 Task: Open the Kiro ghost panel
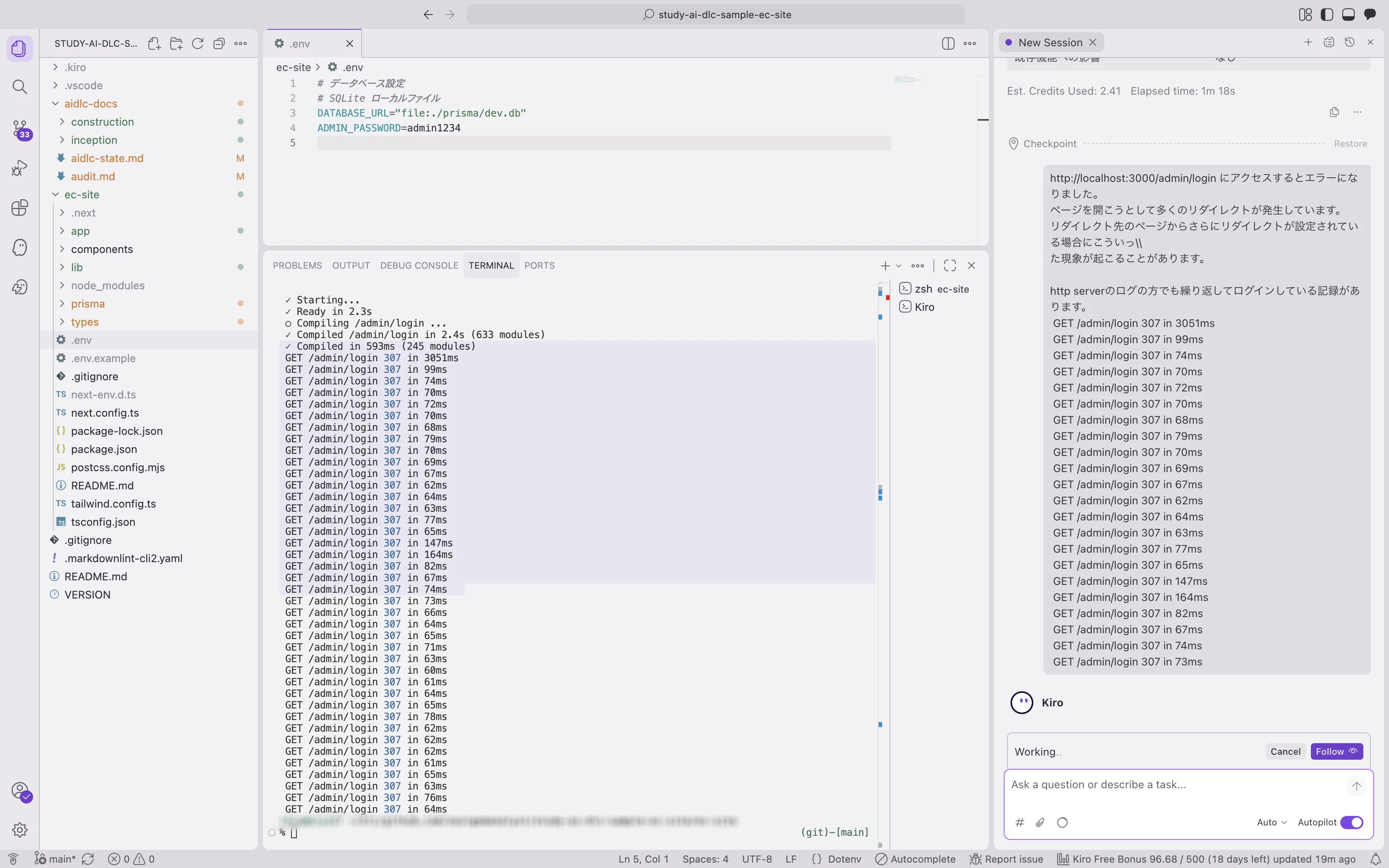pos(19,248)
